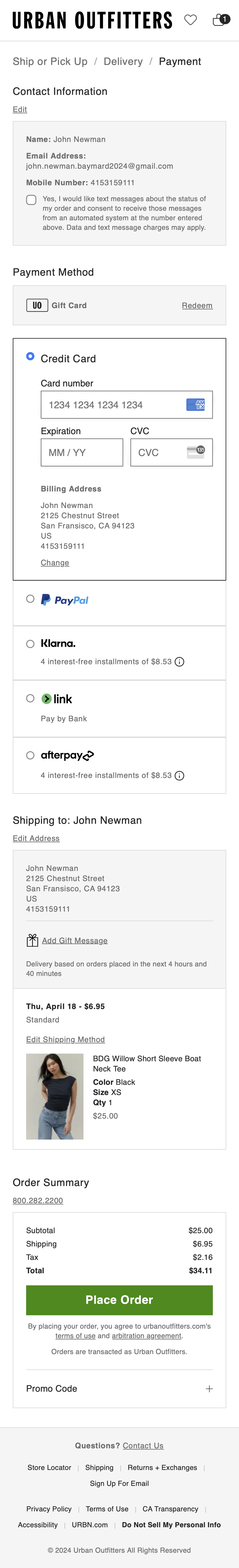Click the Amex card icon
Image resolution: width=239 pixels, height=1568 pixels.
196,405
